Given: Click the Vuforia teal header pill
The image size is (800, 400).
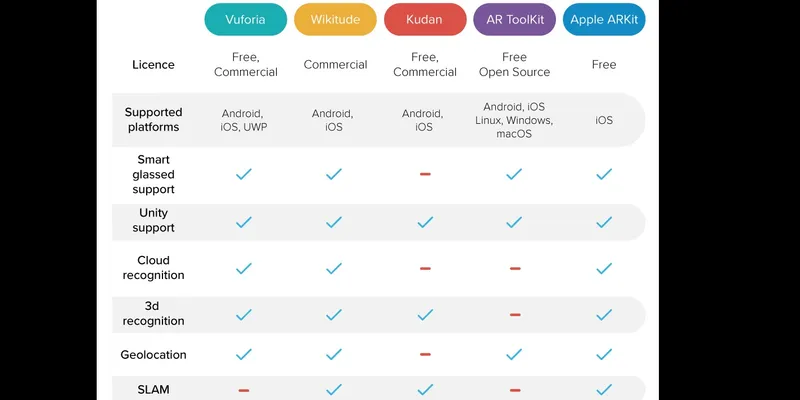Looking at the screenshot, I should [245, 19].
